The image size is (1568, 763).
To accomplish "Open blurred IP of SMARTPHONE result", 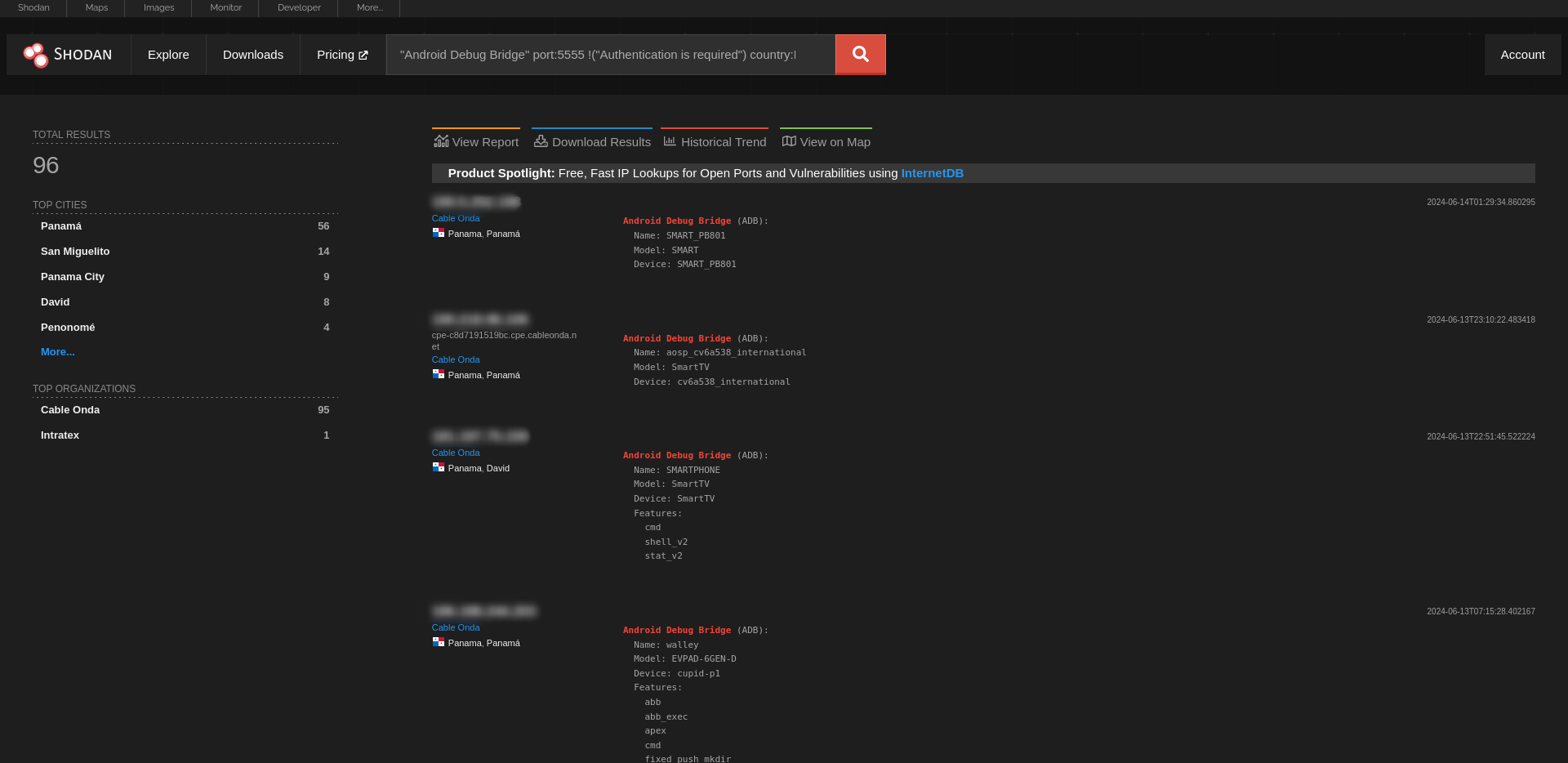I will pos(480,436).
